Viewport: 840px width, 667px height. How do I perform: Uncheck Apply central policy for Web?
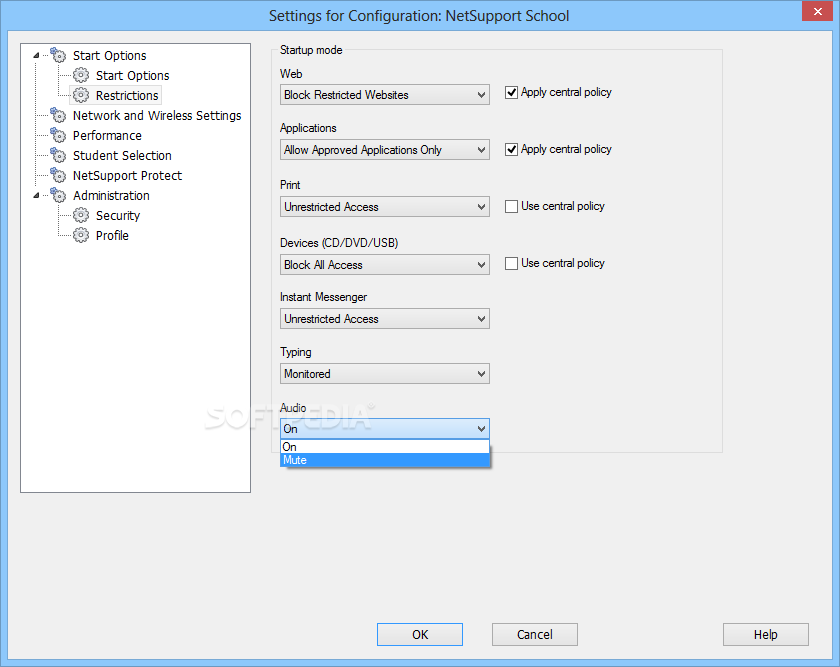tap(512, 93)
